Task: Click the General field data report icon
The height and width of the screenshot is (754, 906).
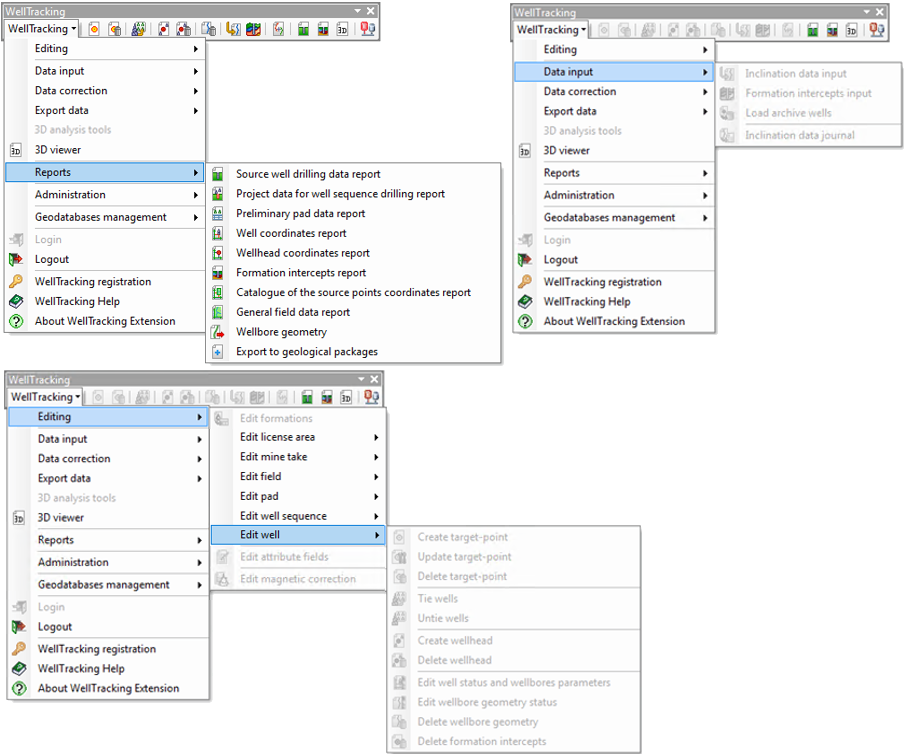Action: (x=217, y=312)
